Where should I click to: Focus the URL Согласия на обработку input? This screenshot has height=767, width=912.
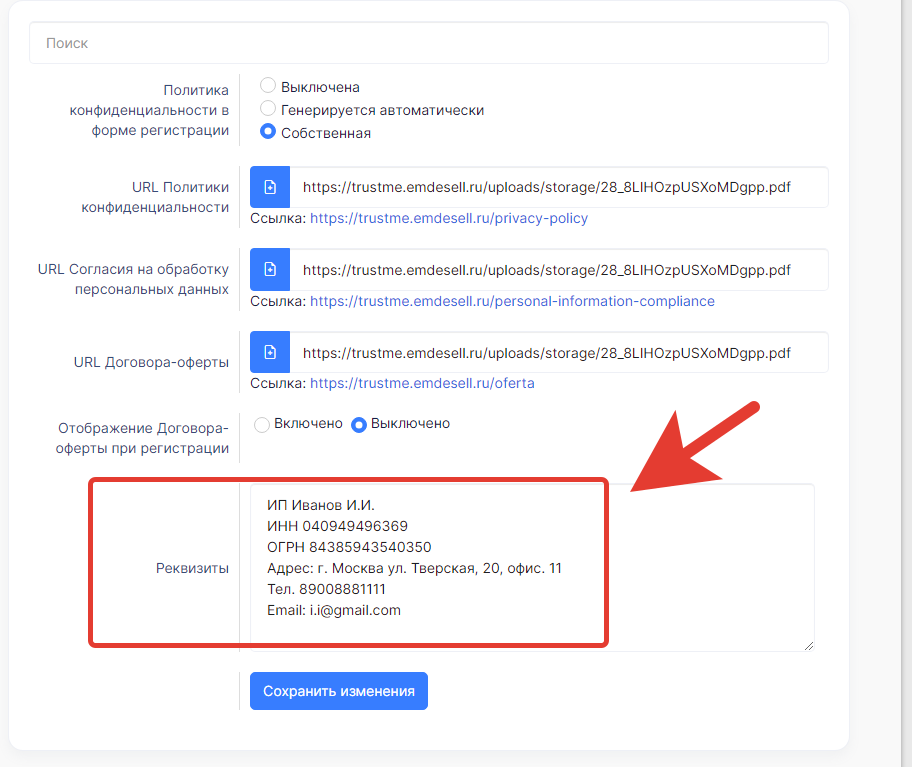(x=559, y=270)
